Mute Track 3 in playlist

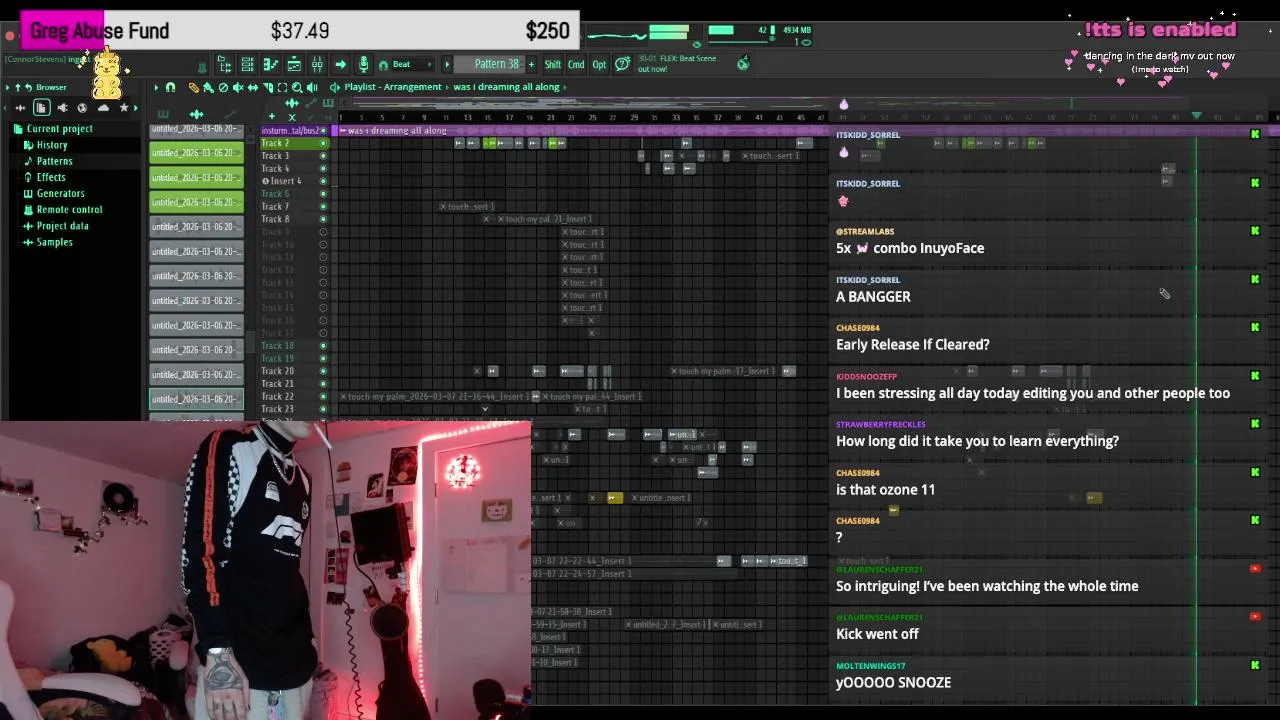pyautogui.click(x=323, y=156)
